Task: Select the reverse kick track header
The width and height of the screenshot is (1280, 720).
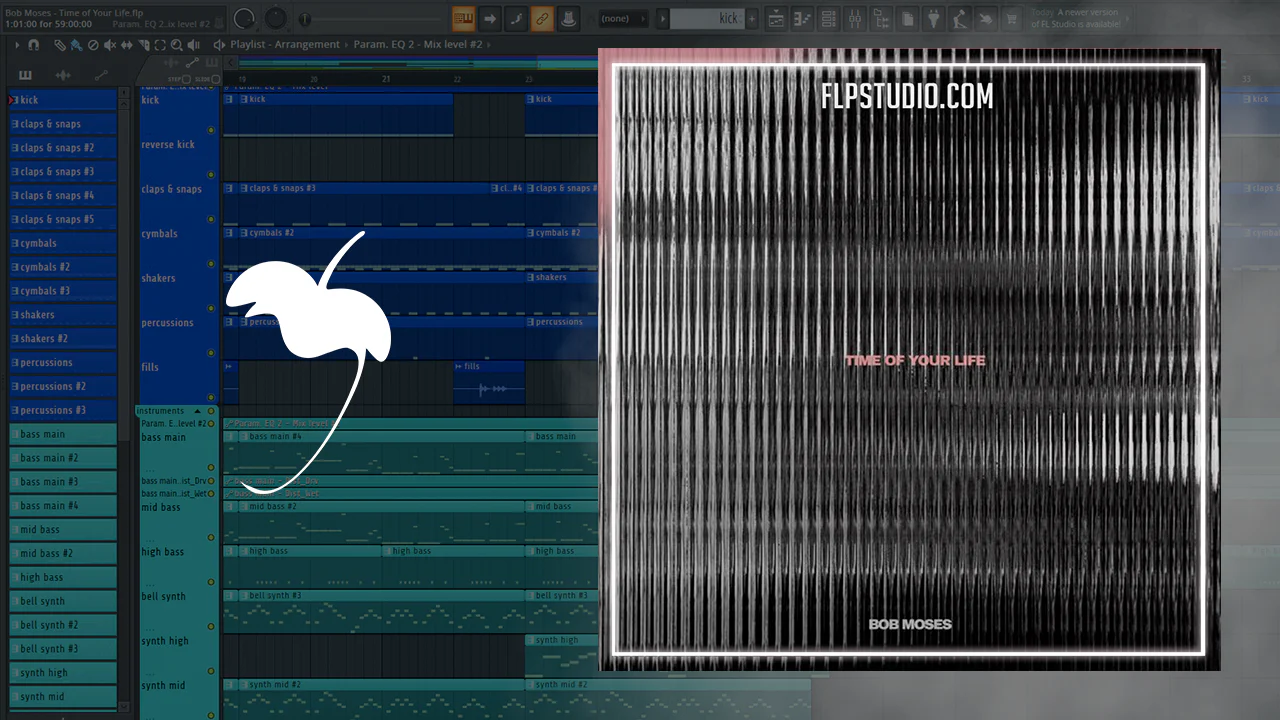Action: pos(179,159)
